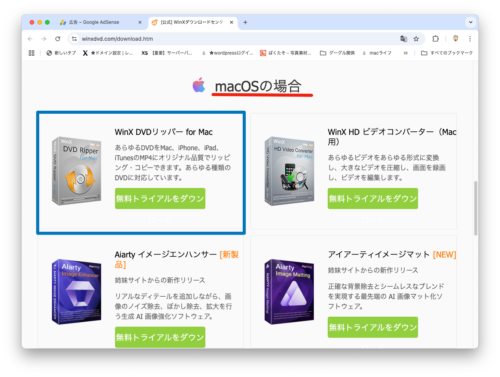500x377 pixels.
Task: Open the WinX DVDリッパー for Mac title
Action: [164, 132]
